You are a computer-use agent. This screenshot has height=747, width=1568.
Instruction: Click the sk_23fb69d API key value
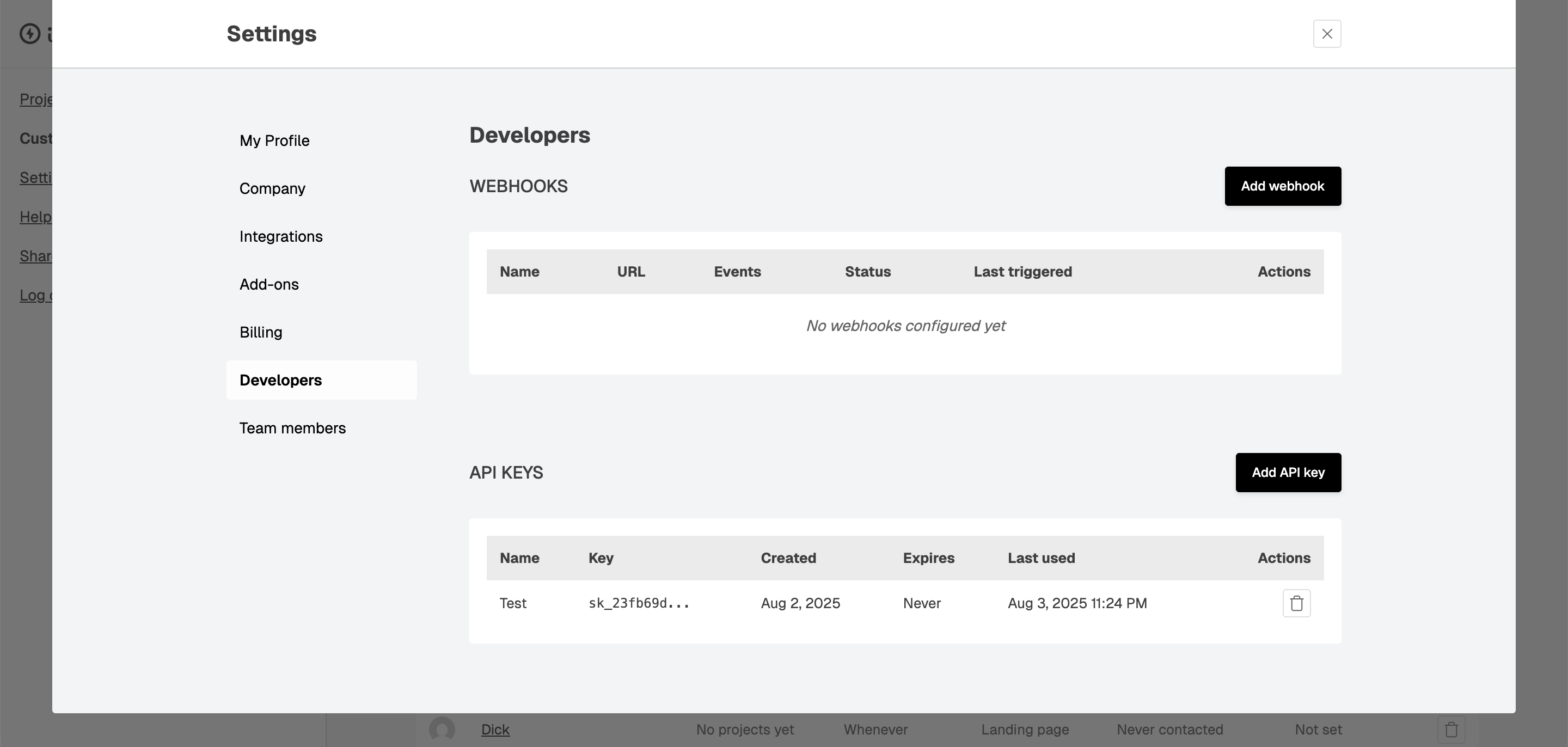(639, 603)
